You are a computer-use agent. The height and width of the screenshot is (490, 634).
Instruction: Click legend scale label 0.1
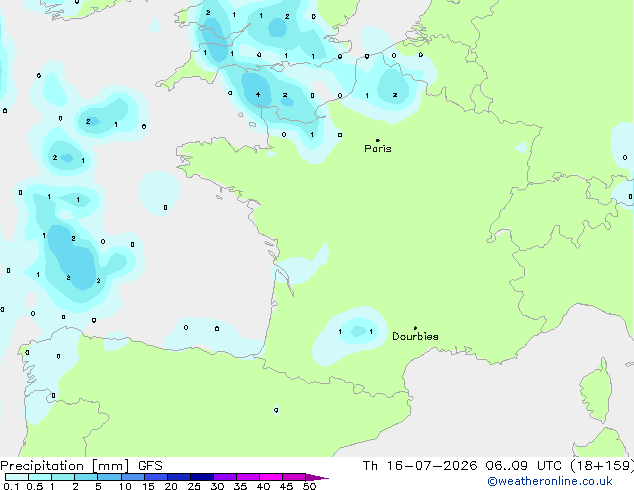[x=11, y=486]
